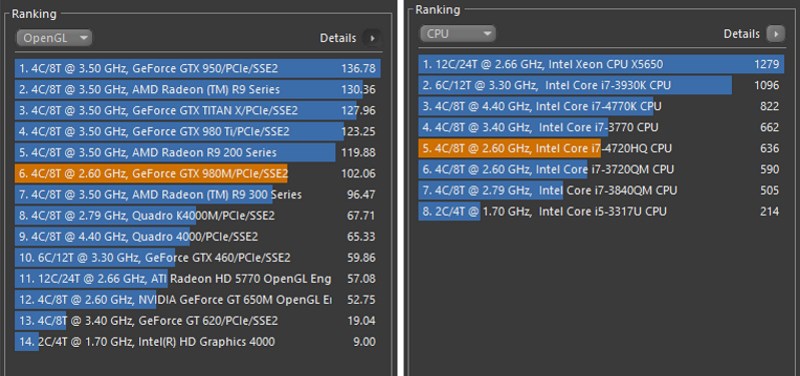Select the Quadro K4000M ranking entry
The image size is (800, 376).
point(198,216)
